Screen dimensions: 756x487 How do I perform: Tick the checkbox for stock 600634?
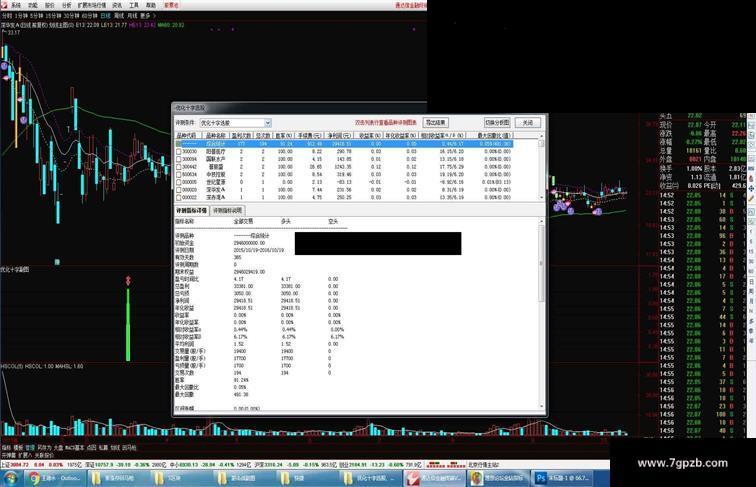point(179,175)
